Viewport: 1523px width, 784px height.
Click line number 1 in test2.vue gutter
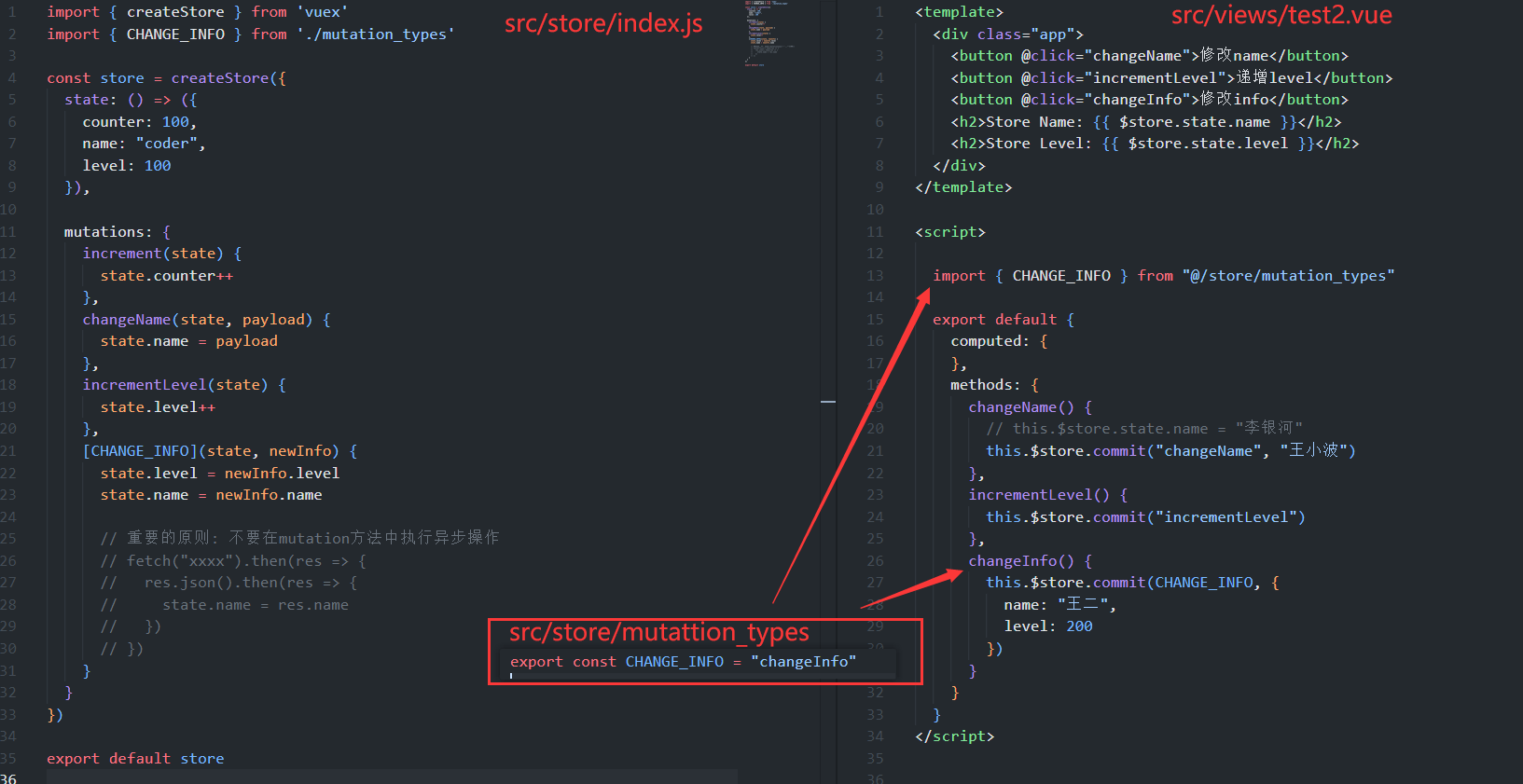879,12
